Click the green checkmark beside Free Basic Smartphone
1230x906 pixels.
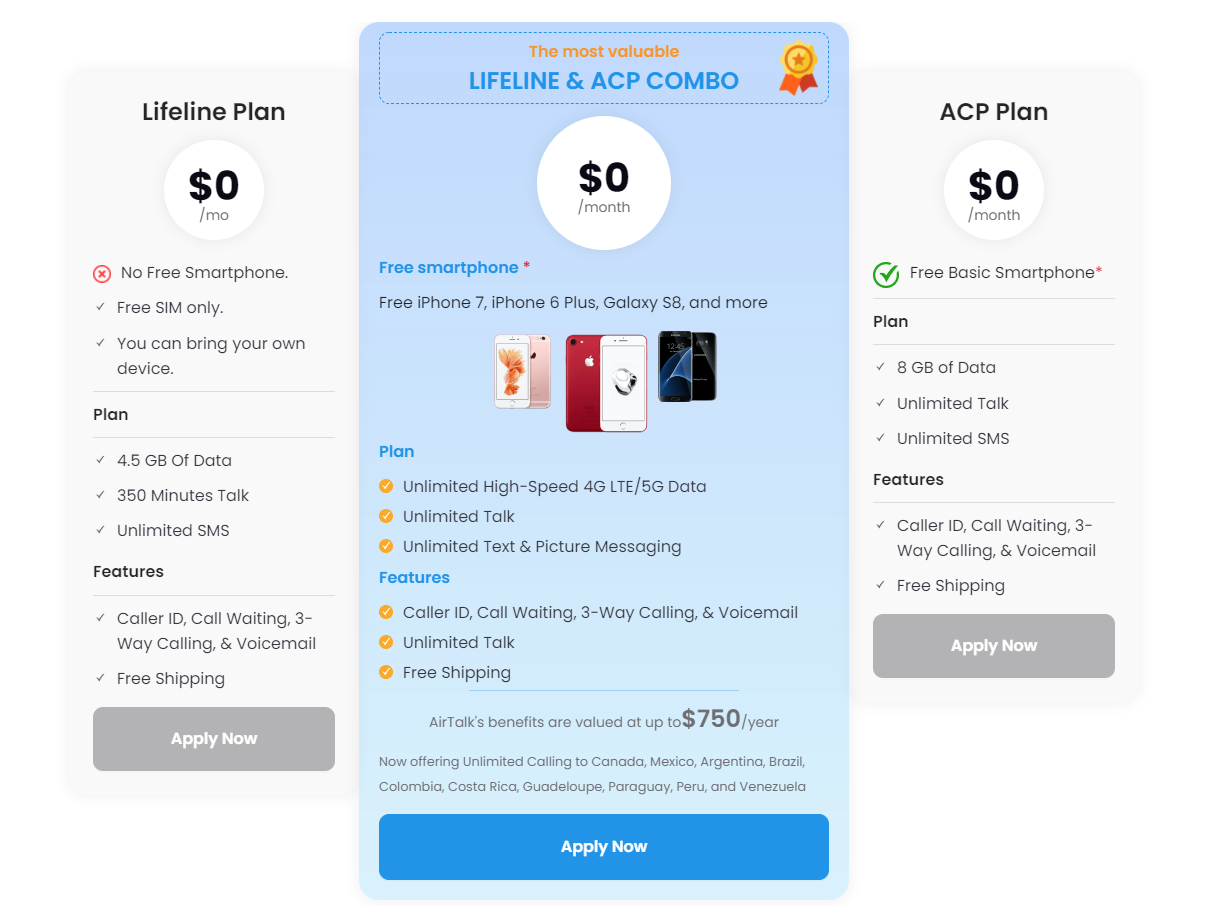[x=886, y=273]
